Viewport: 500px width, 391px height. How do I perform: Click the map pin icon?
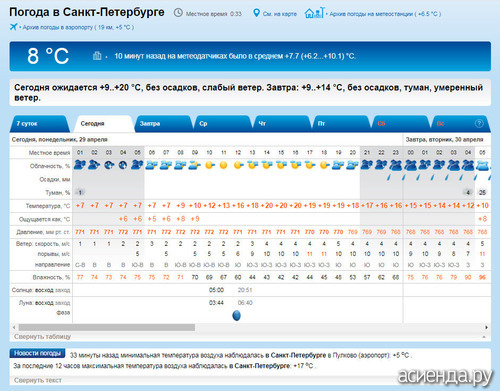(256, 13)
